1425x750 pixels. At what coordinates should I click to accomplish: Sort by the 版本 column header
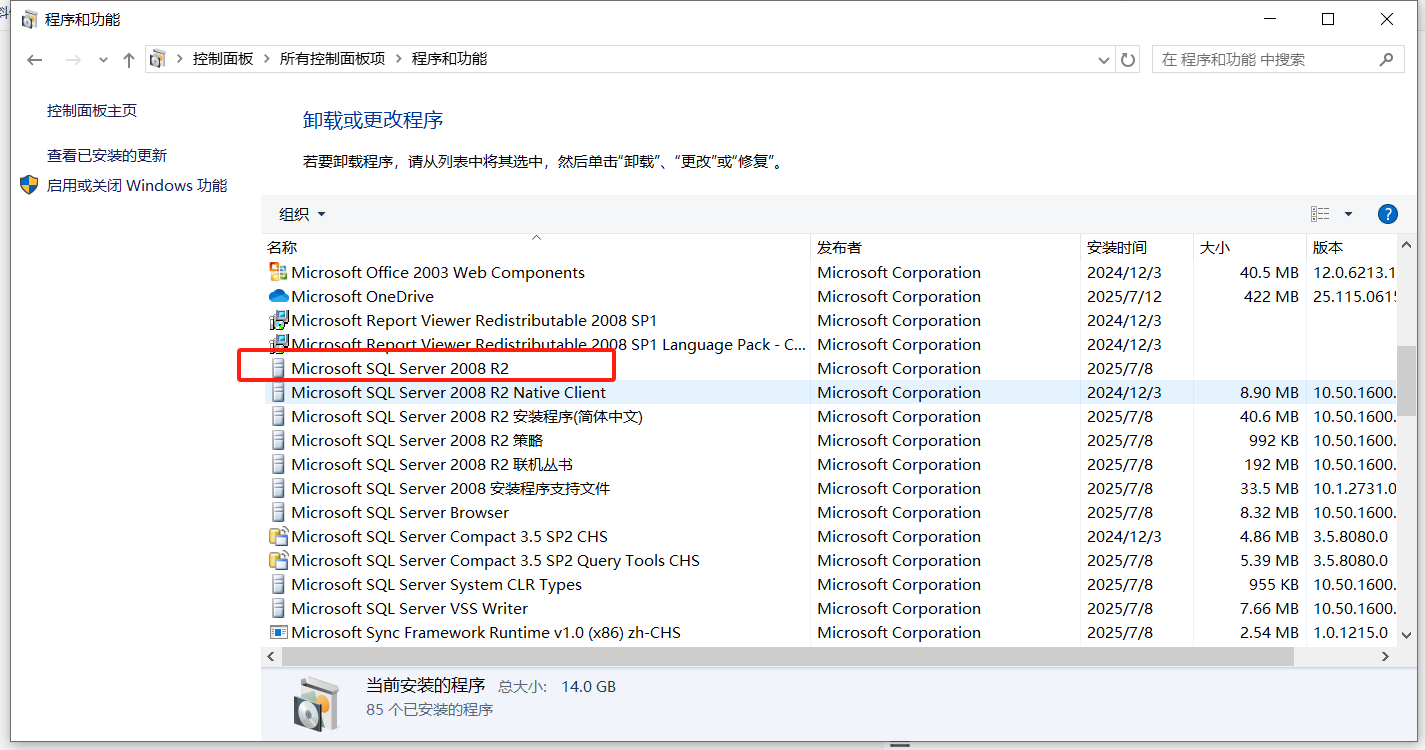(1351, 247)
